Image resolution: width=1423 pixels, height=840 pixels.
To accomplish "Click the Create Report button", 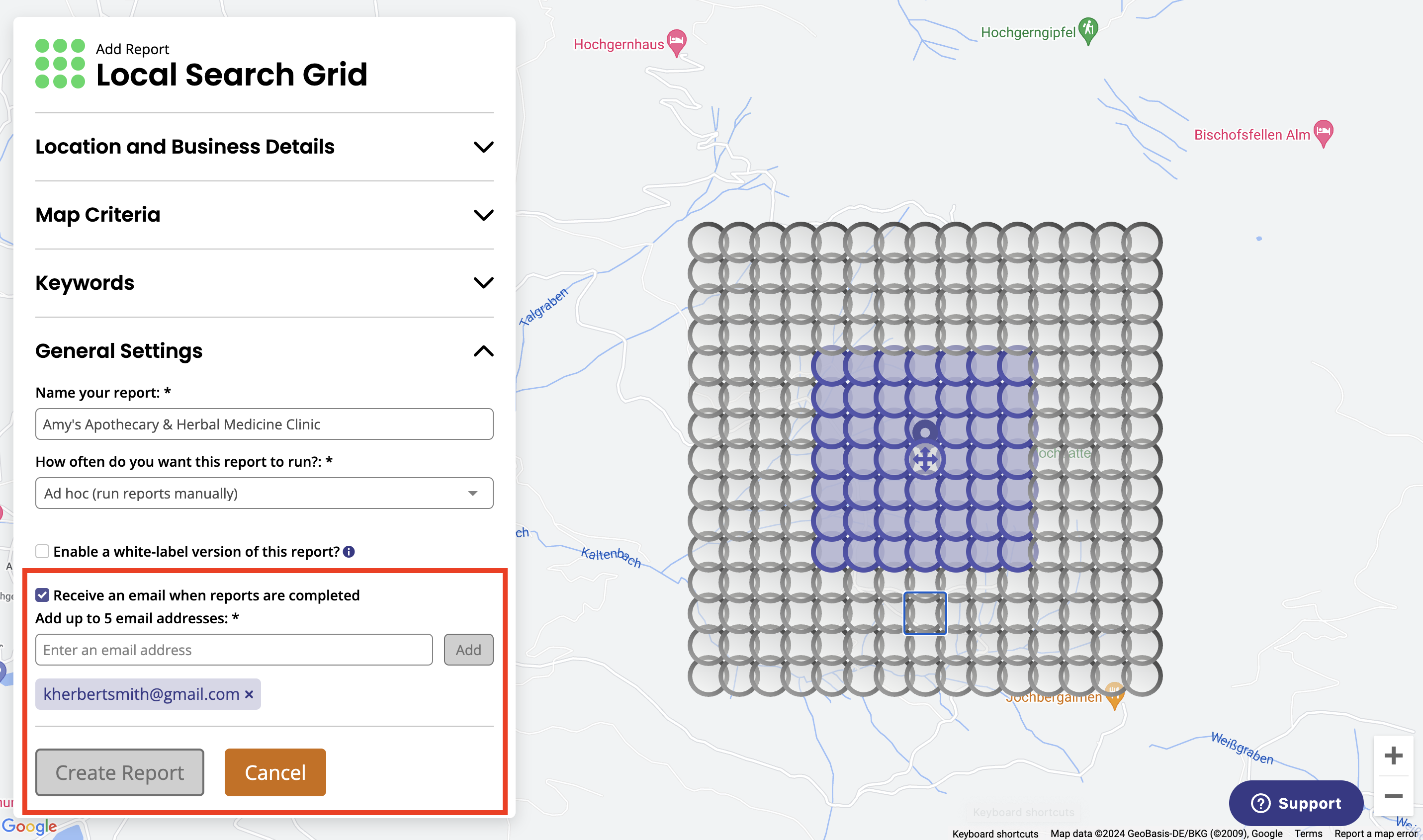I will [x=119, y=772].
